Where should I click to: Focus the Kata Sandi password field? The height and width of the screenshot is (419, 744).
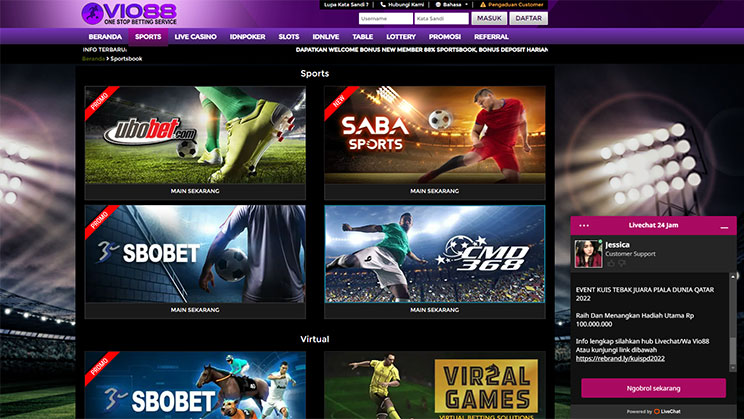click(x=441, y=19)
